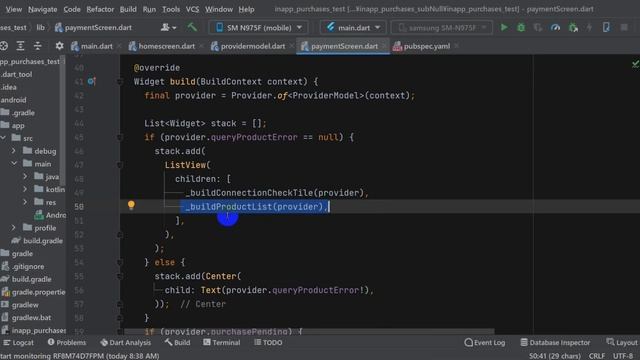Screen dimensions: 640x360
Task: Open the device manager phone icon
Action: 606,27
